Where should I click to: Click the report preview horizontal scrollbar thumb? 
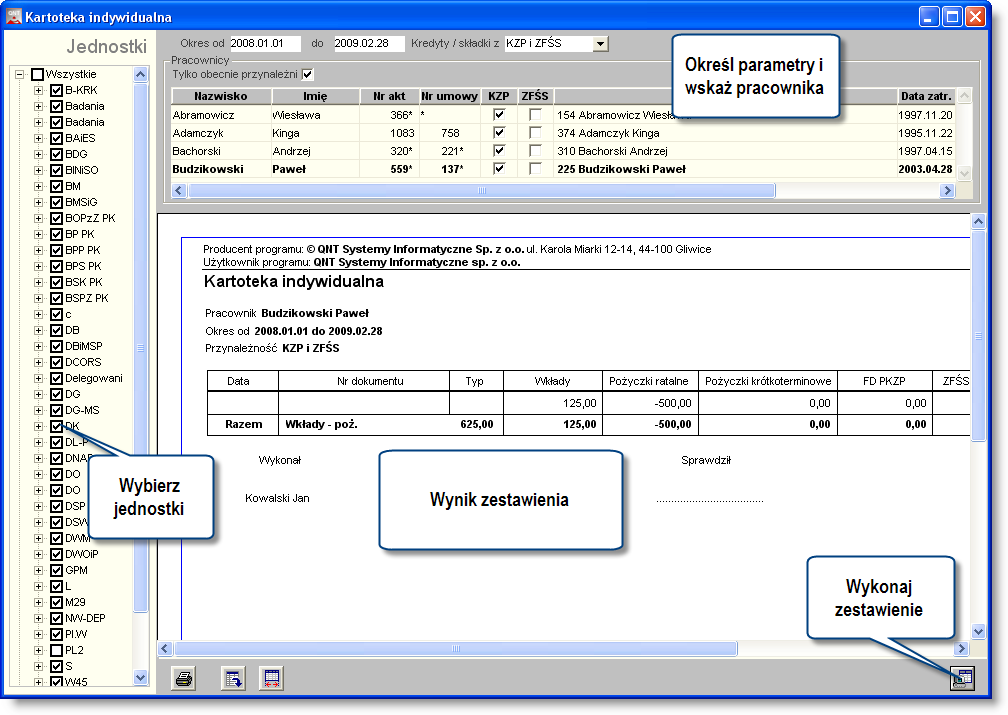(x=456, y=648)
